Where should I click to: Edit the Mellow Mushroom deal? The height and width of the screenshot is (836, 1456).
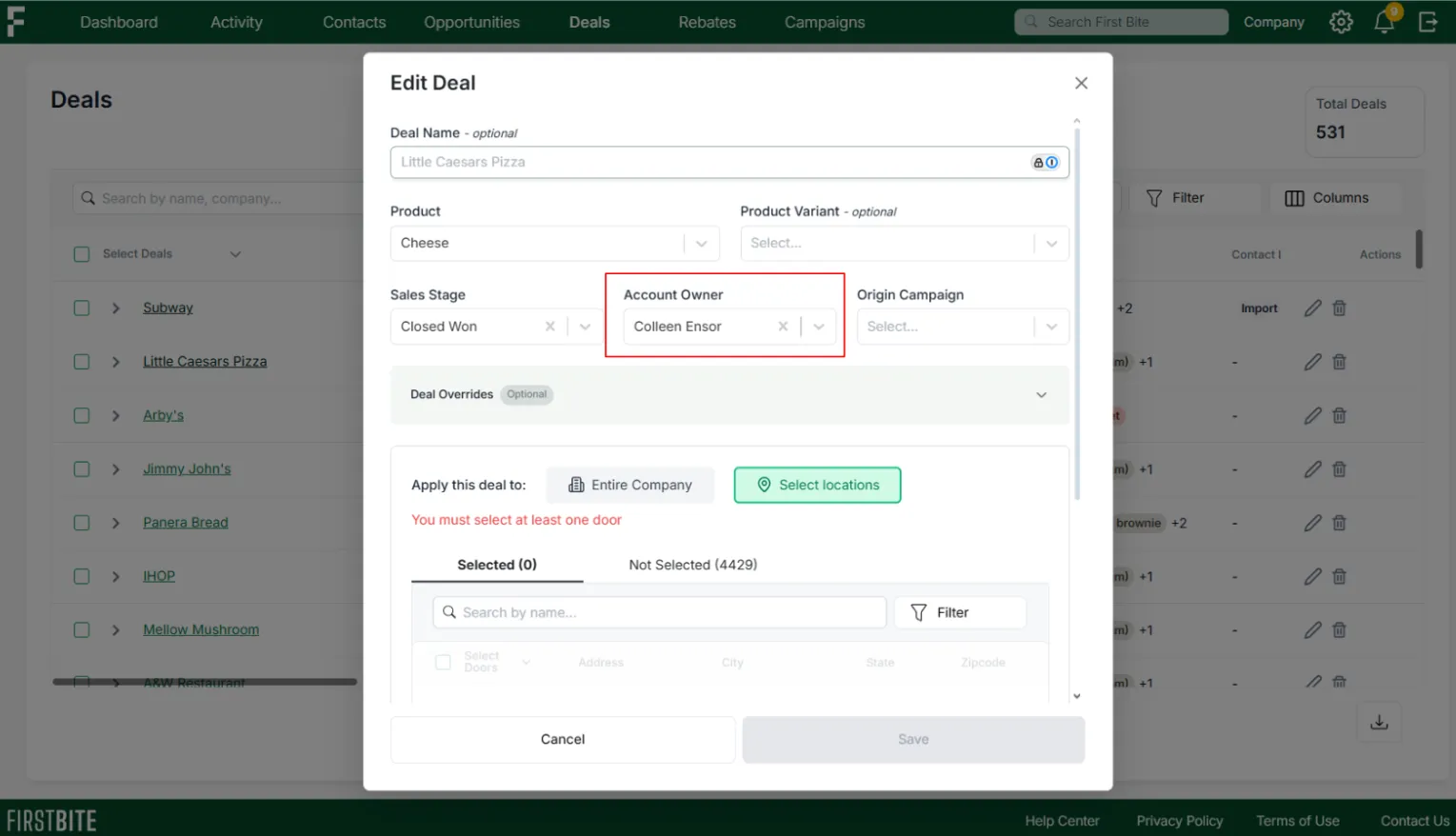pyautogui.click(x=1313, y=630)
